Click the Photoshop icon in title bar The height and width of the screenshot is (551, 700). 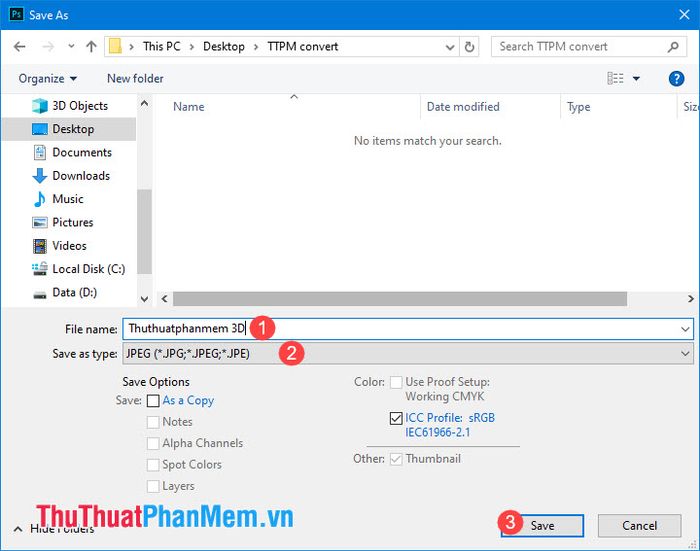(16, 14)
